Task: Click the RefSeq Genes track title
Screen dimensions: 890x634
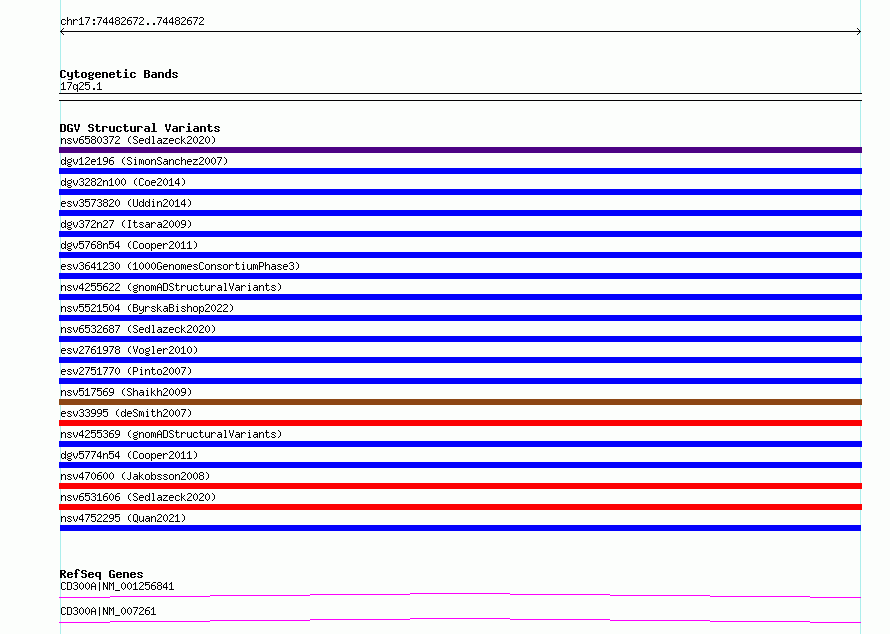Action: [x=101, y=574]
